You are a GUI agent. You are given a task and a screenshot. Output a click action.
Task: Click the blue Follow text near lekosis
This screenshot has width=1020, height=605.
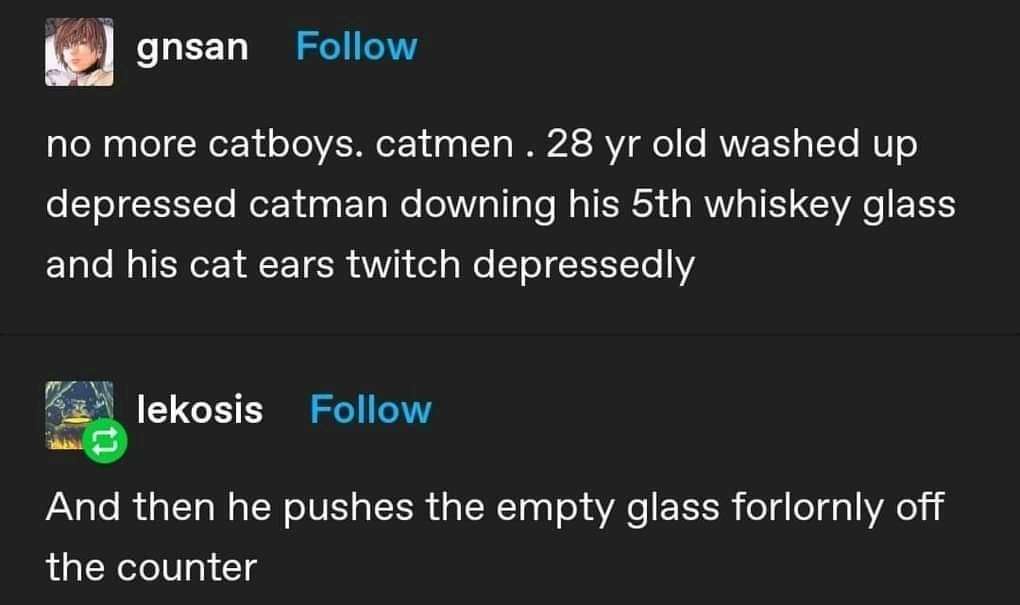click(371, 408)
